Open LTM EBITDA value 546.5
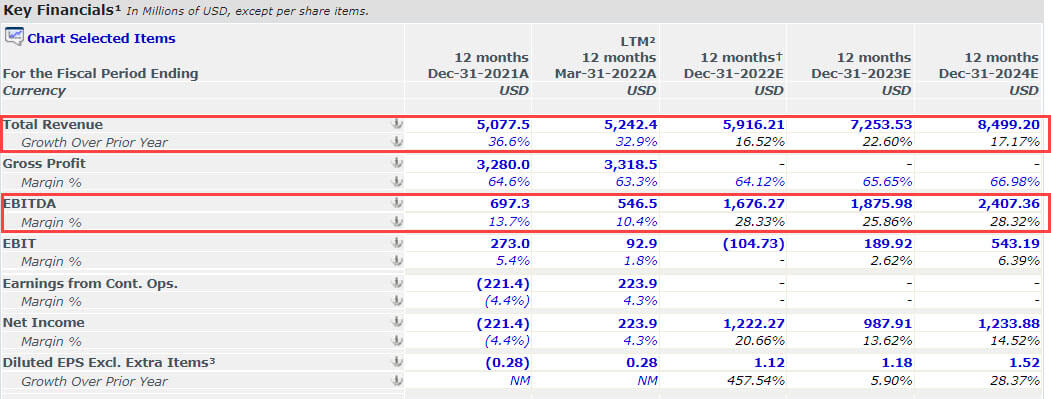This screenshot has height=399, width=1051. pyautogui.click(x=636, y=203)
